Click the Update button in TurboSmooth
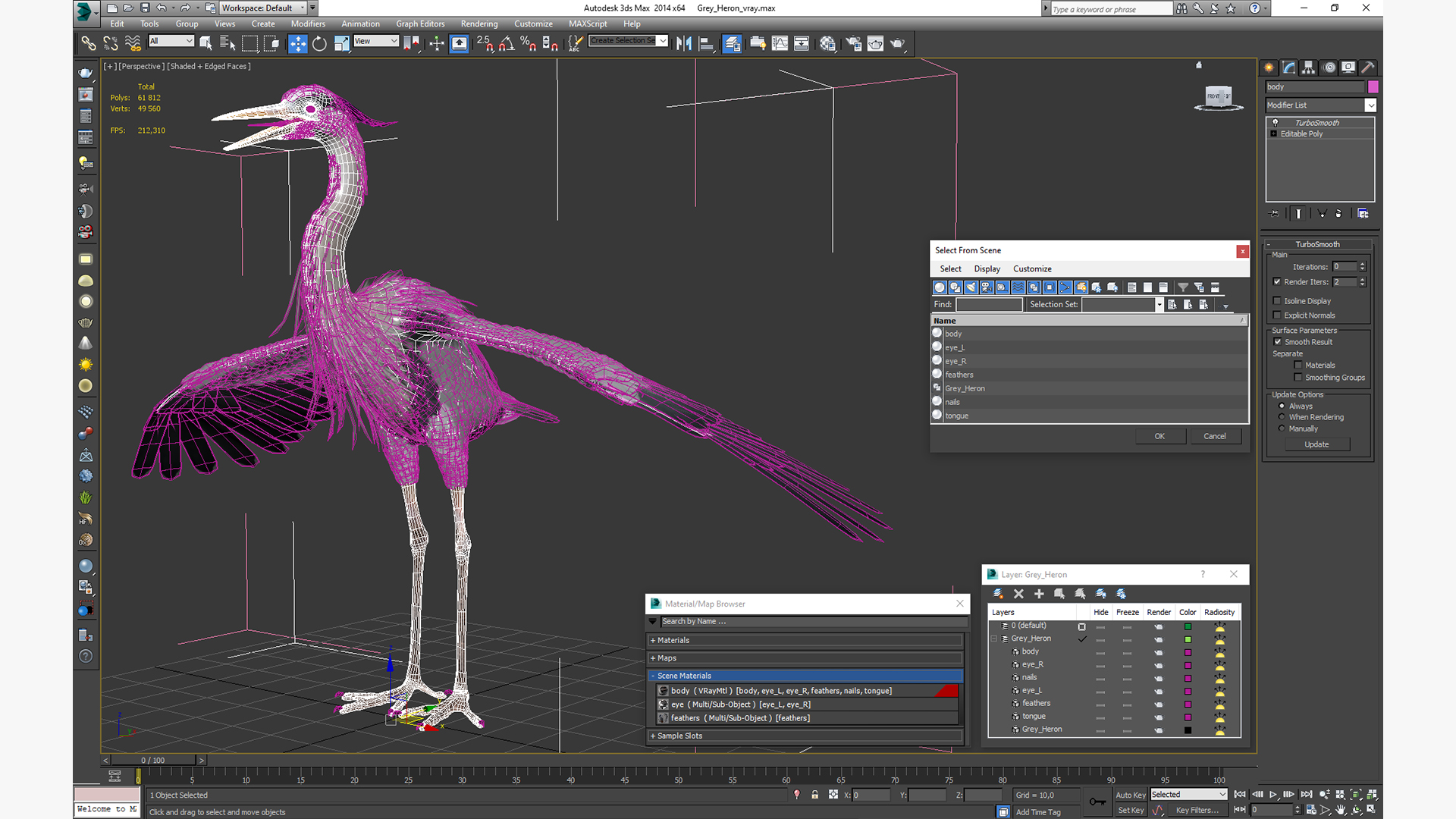 tap(1316, 444)
